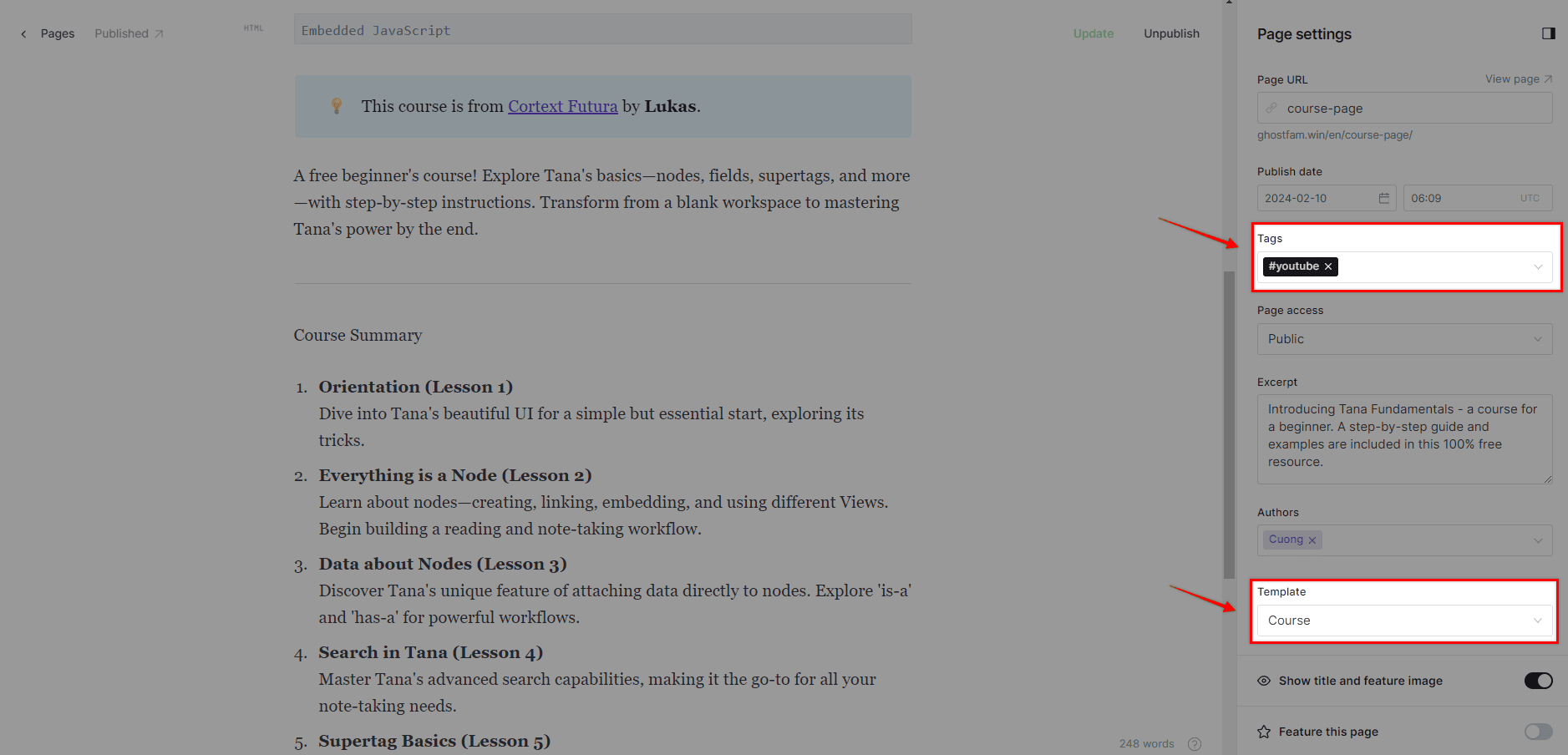The height and width of the screenshot is (755, 1568).
Task: Click the back chevron next to Pages
Action: pyautogui.click(x=23, y=33)
